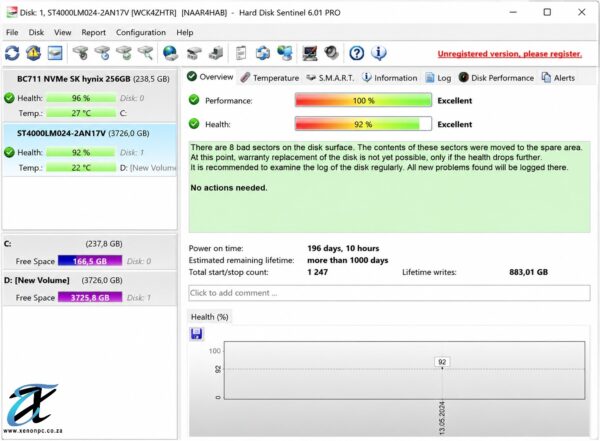600x441 pixels.
Task: Open the View menu
Action: (x=62, y=33)
